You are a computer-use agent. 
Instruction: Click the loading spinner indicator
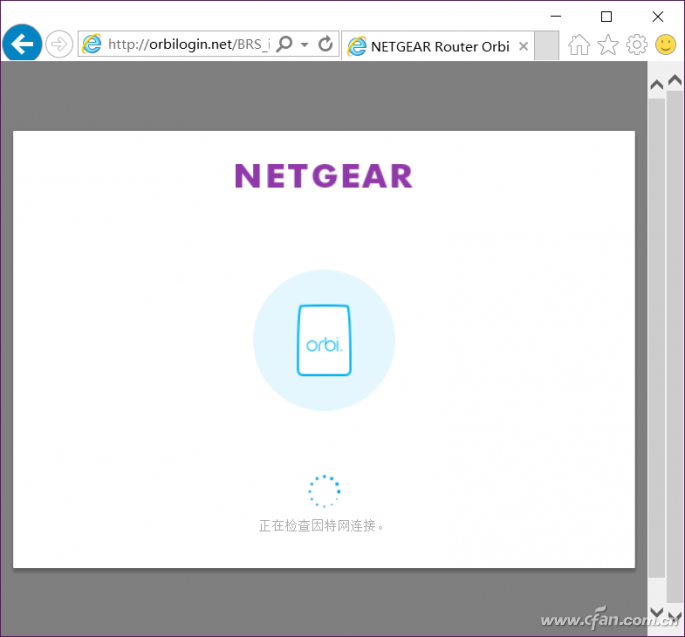(324, 491)
